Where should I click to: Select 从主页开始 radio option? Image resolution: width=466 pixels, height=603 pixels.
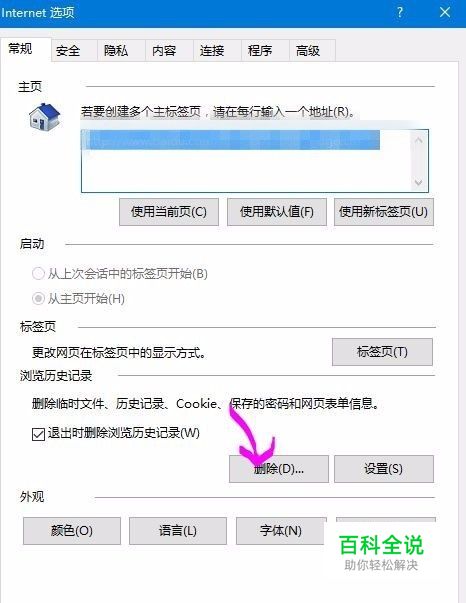coord(38,298)
